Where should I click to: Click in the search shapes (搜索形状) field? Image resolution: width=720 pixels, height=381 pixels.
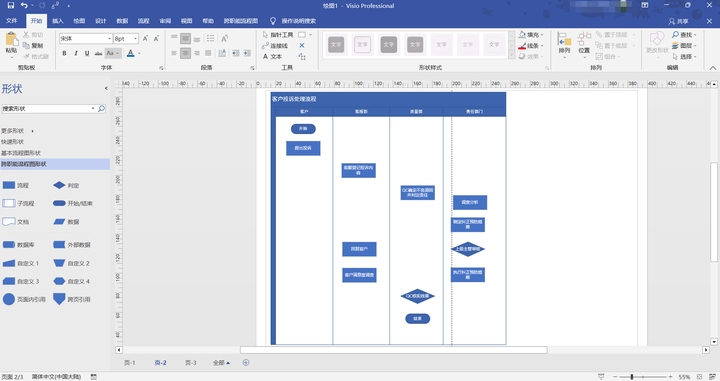[x=48, y=109]
